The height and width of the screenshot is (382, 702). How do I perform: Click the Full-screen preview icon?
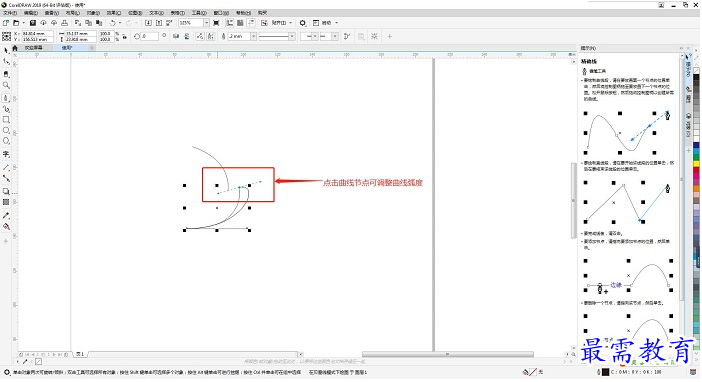[216, 23]
